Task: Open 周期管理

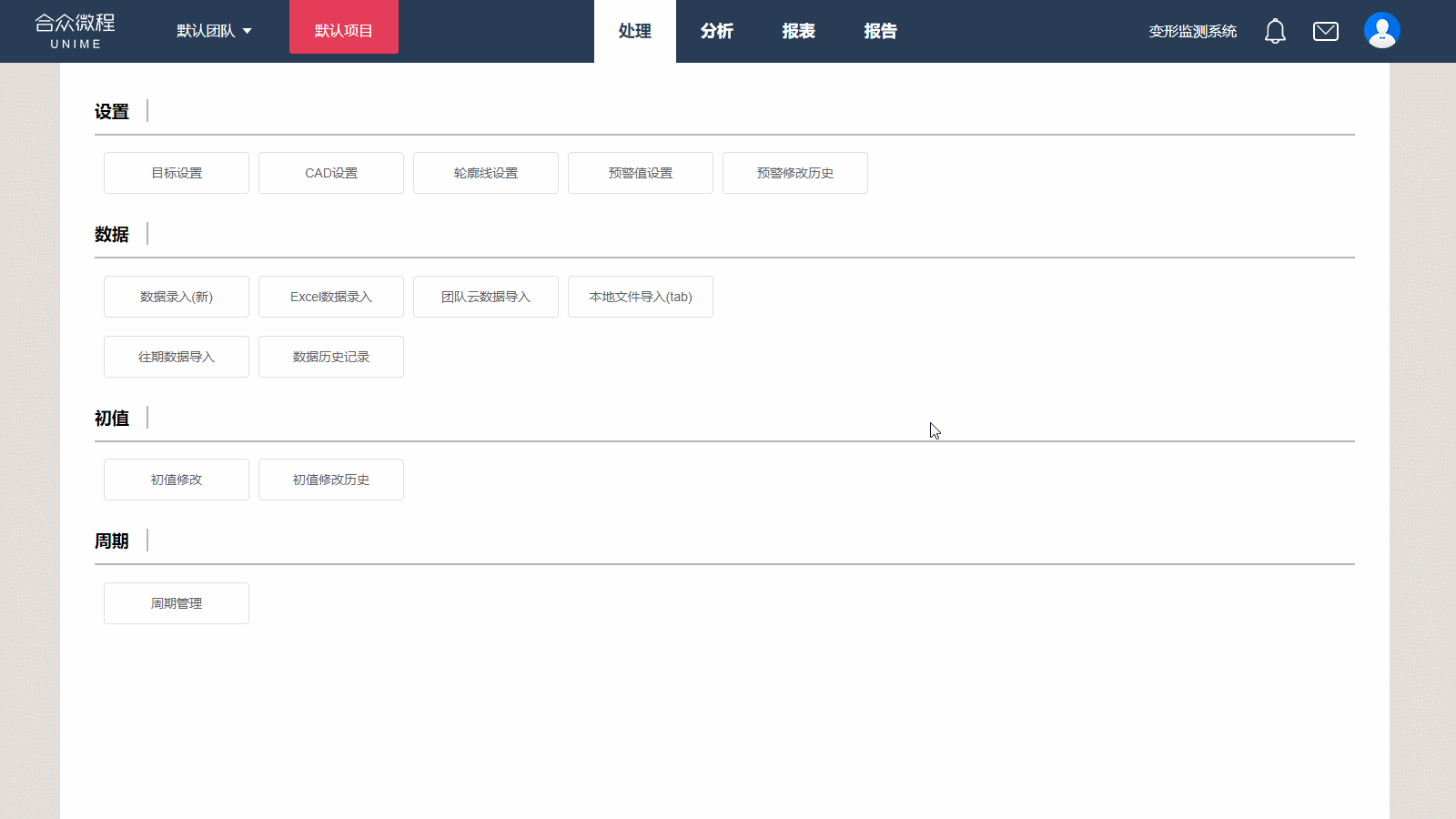Action: click(x=177, y=603)
